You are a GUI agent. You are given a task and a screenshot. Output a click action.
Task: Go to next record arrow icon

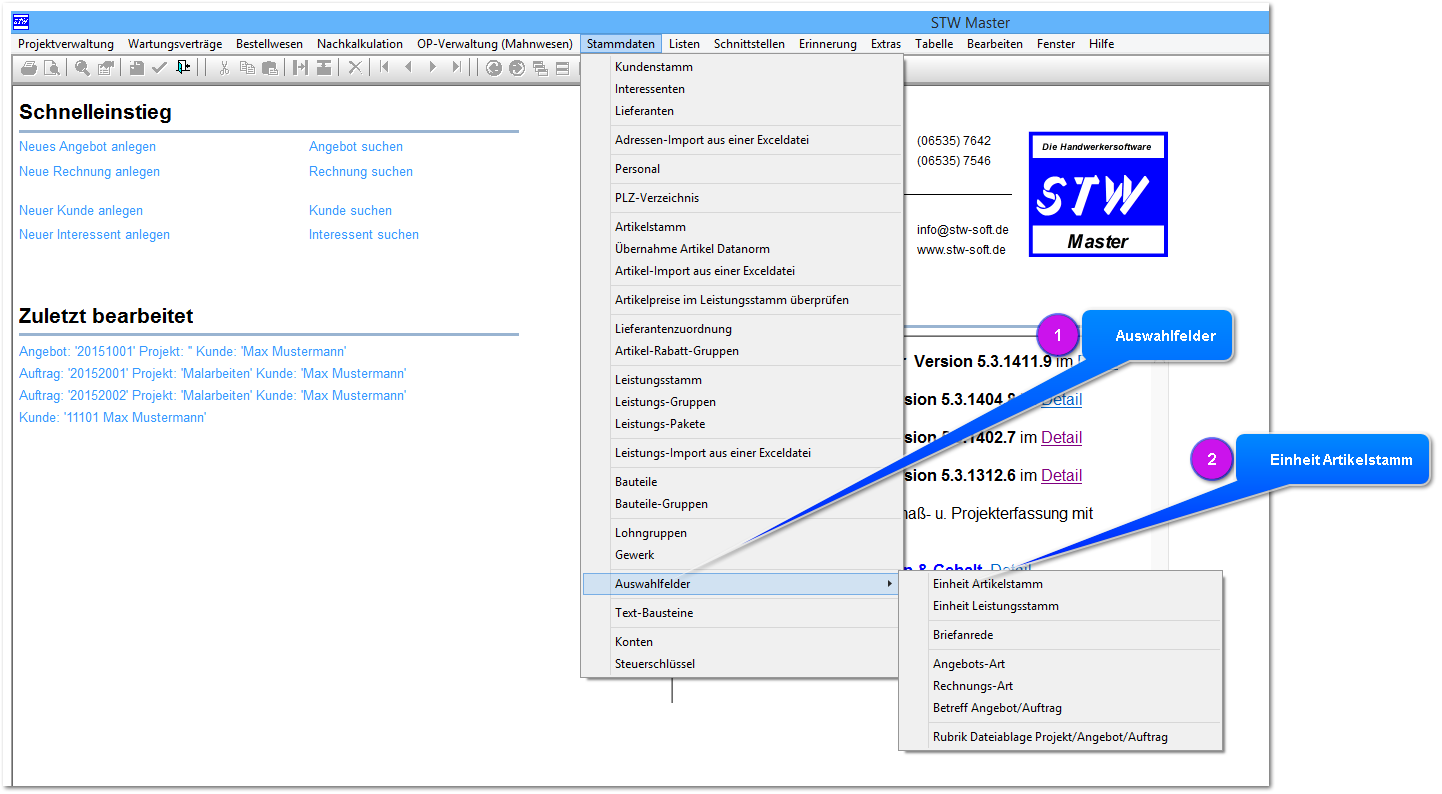[x=433, y=67]
